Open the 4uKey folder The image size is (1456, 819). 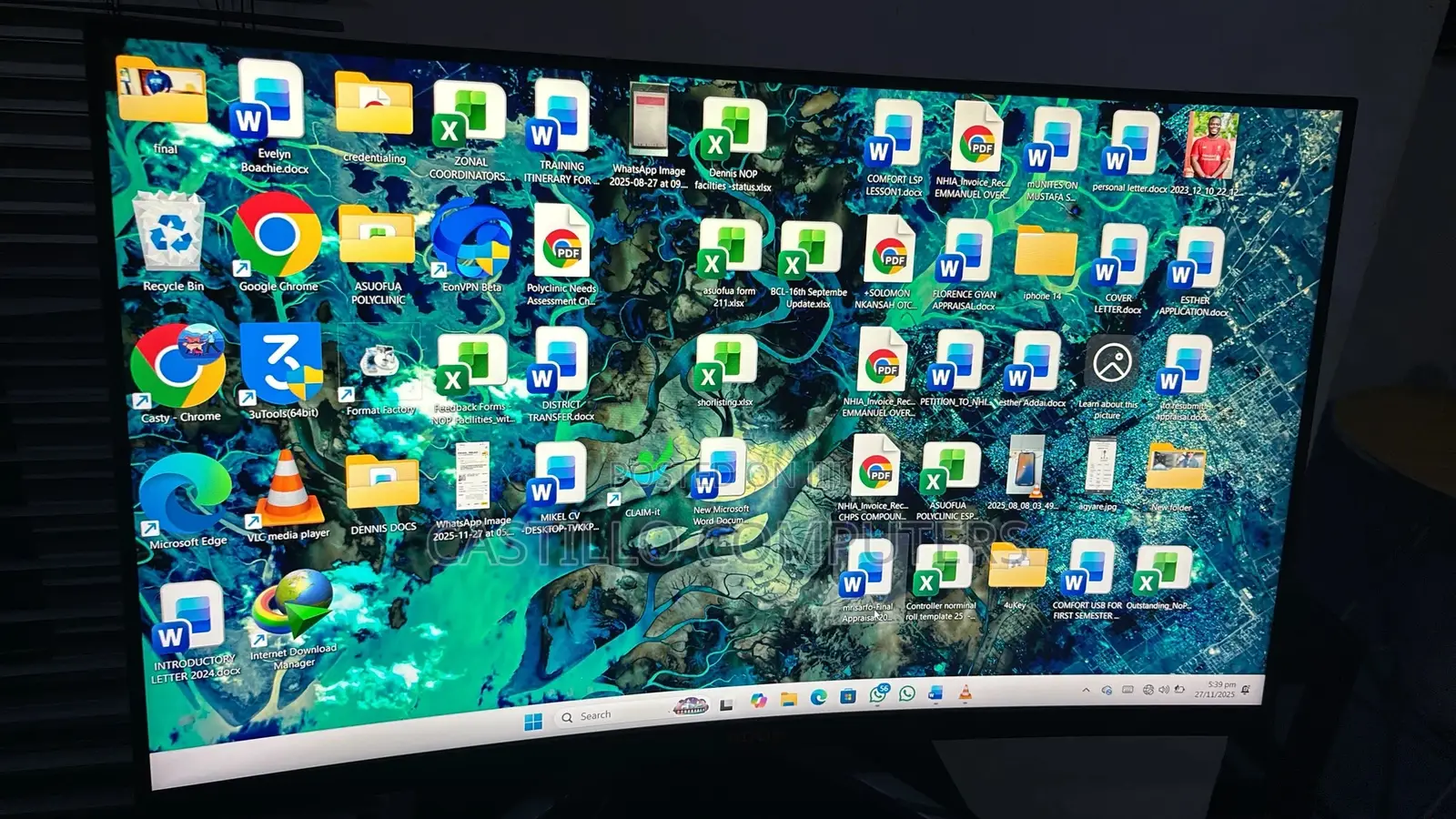[x=1017, y=575]
